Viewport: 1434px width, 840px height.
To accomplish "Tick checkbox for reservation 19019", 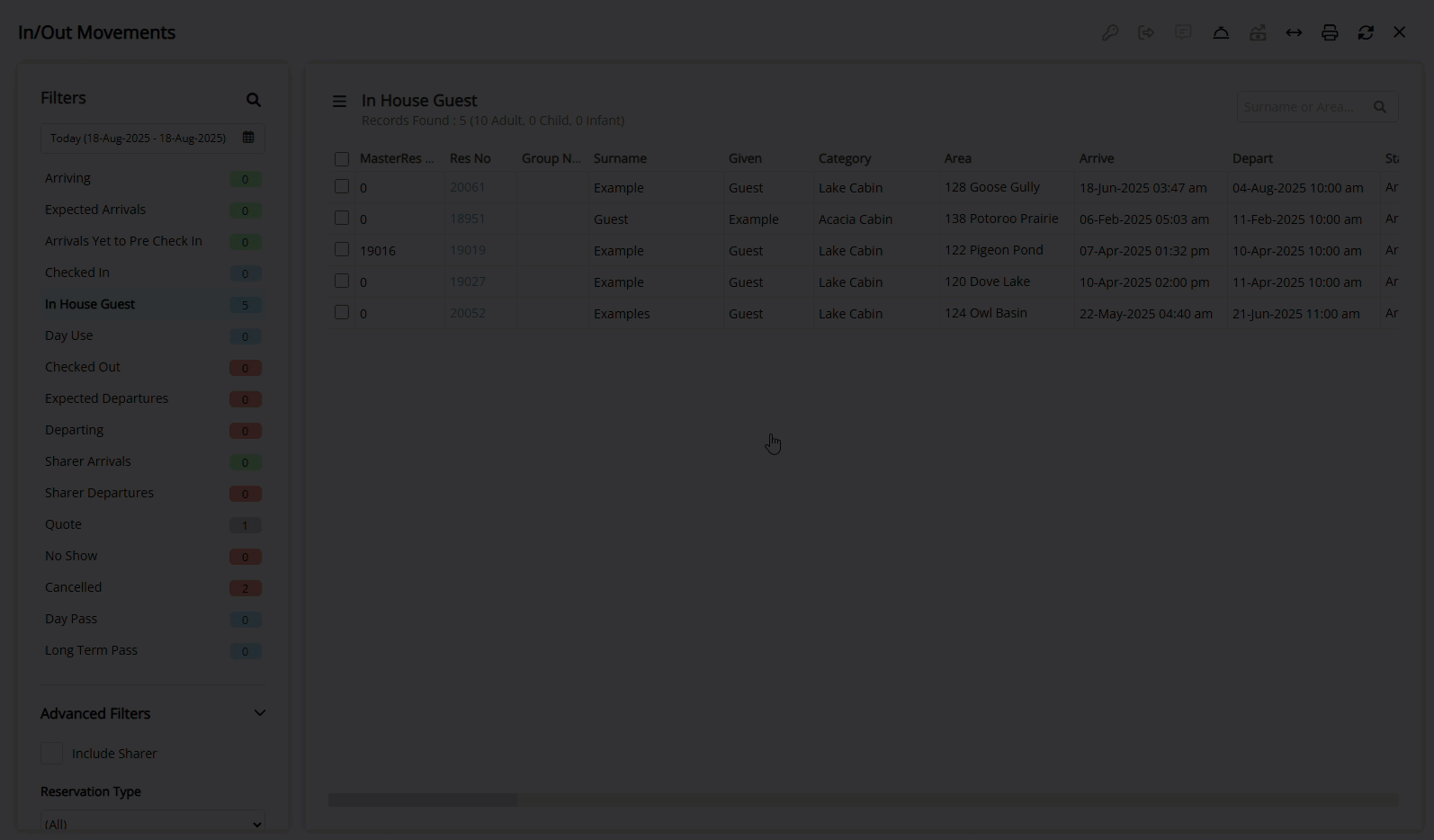I will (x=342, y=249).
